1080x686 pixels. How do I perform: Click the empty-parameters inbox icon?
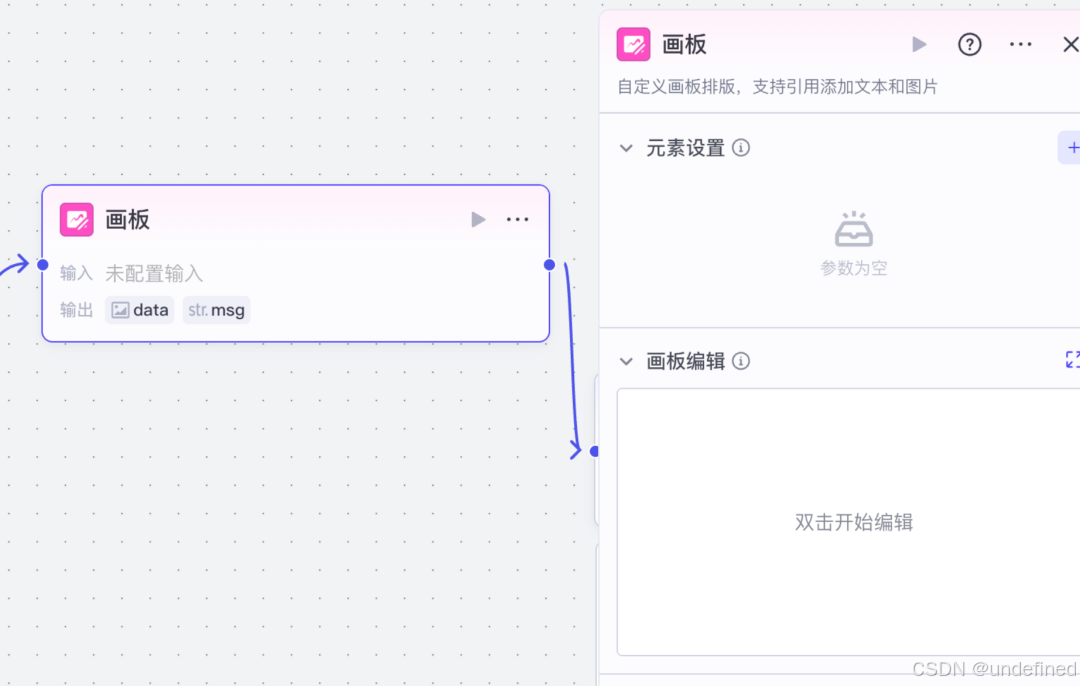coord(853,229)
